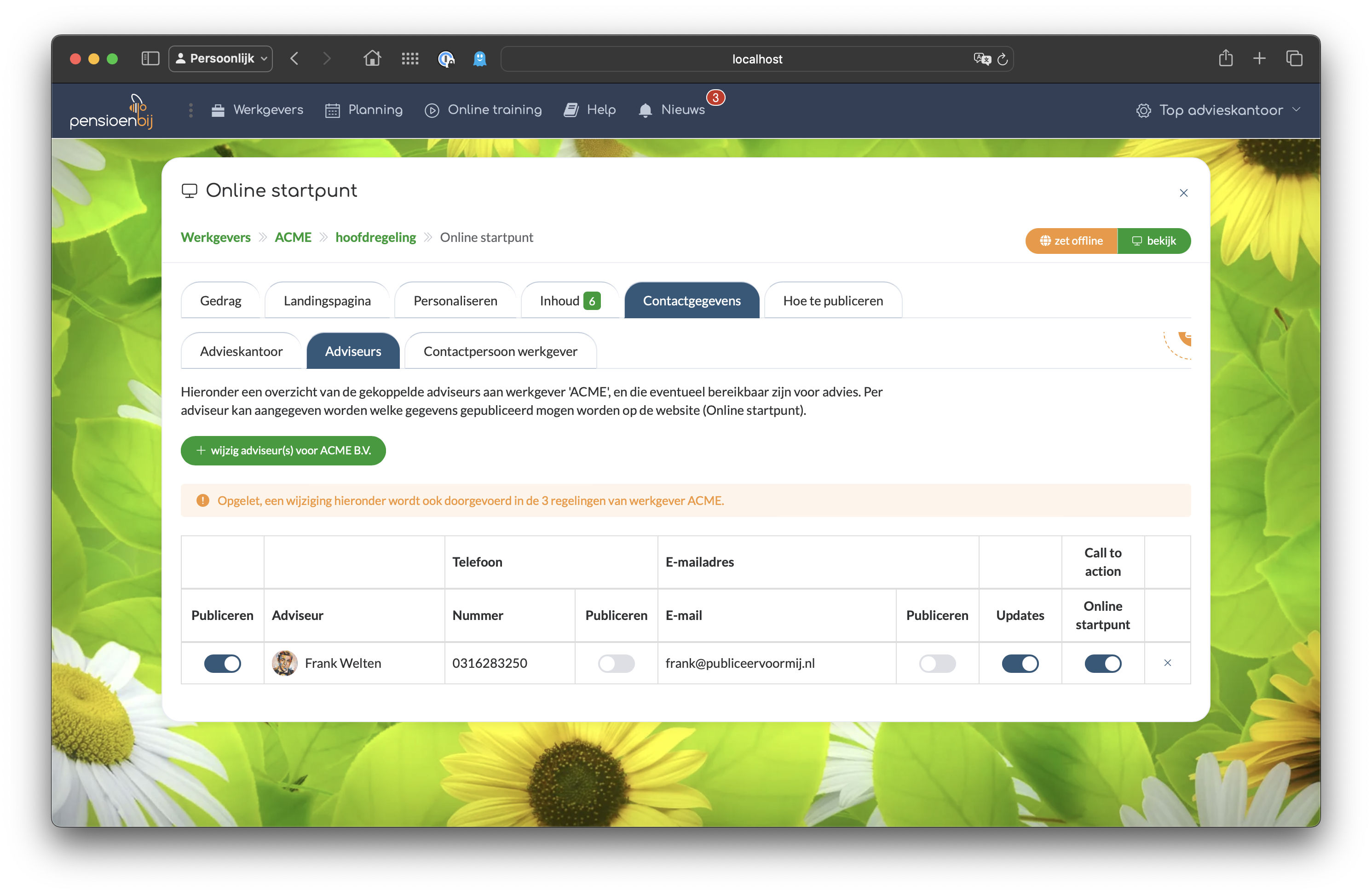Open the three-dot menu beside logo
Image resolution: width=1372 pixels, height=895 pixels.
coord(191,110)
